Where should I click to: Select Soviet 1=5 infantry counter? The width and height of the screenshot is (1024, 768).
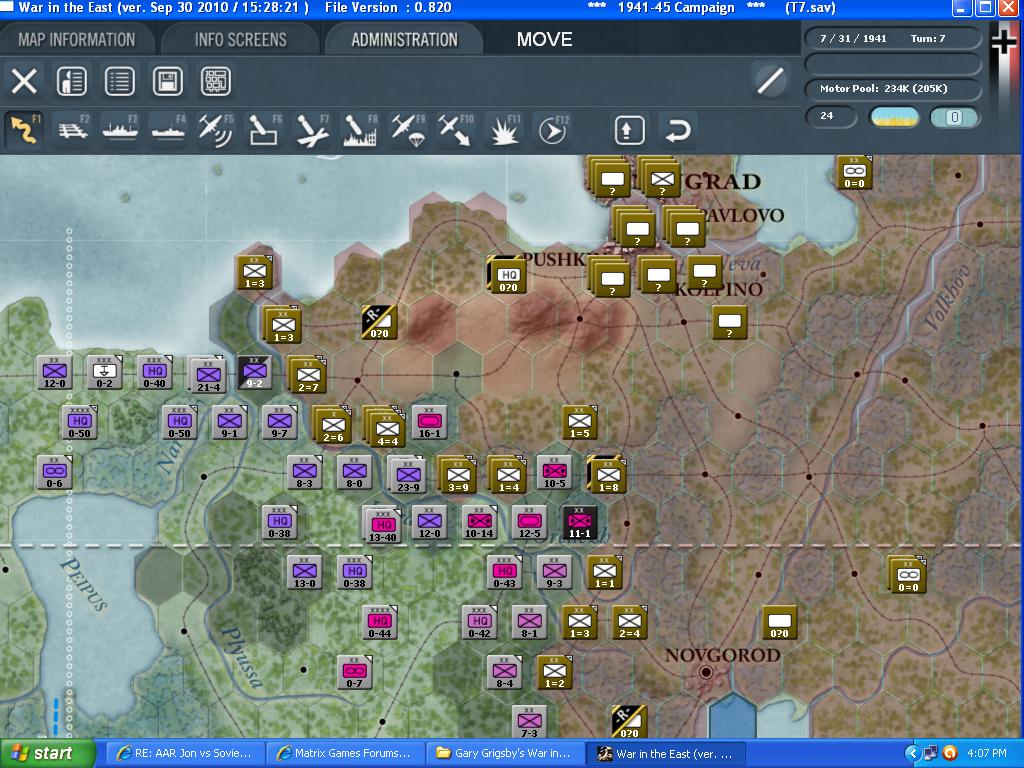(x=580, y=423)
